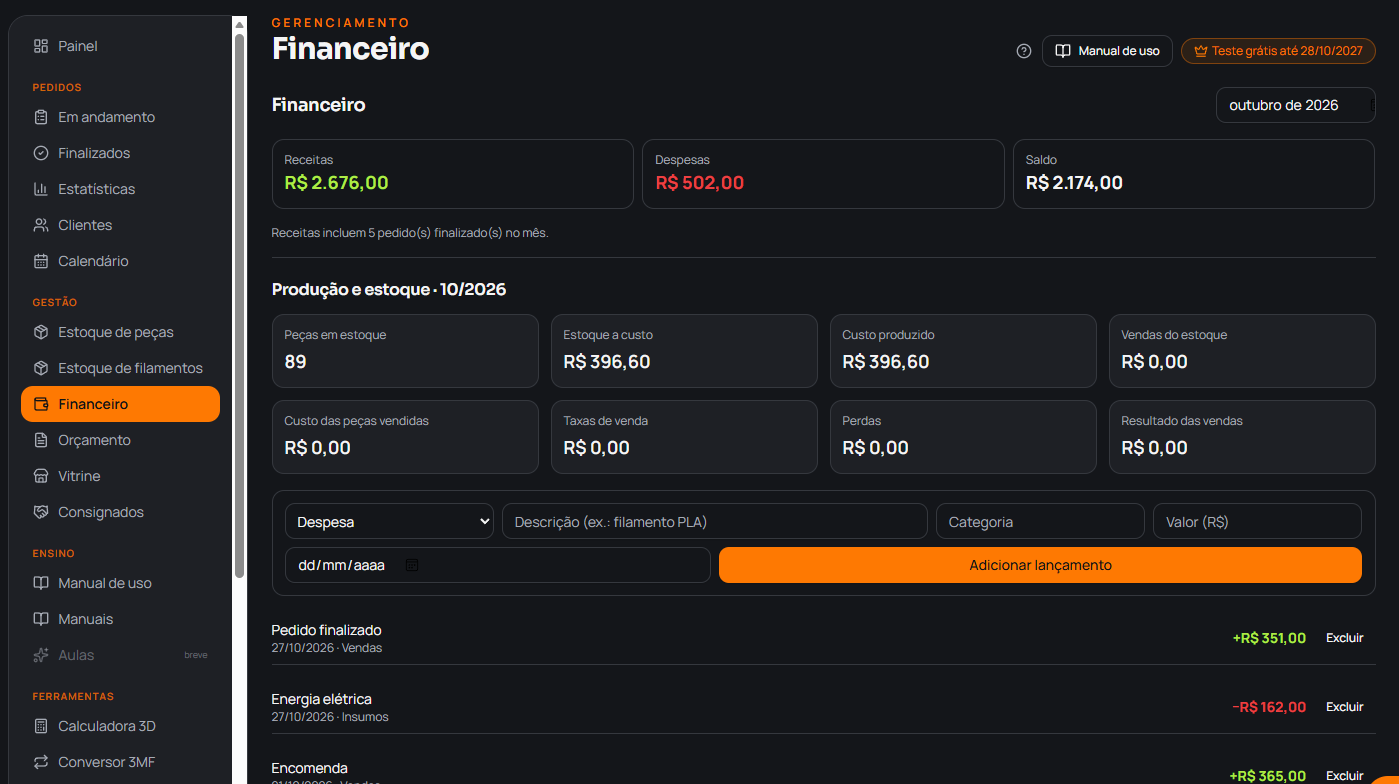
Task: Click the Estoque de peças box icon
Action: pyautogui.click(x=41, y=332)
